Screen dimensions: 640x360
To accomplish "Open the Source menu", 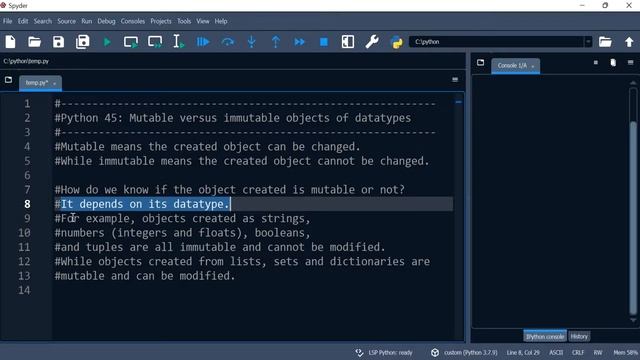I will click(67, 21).
